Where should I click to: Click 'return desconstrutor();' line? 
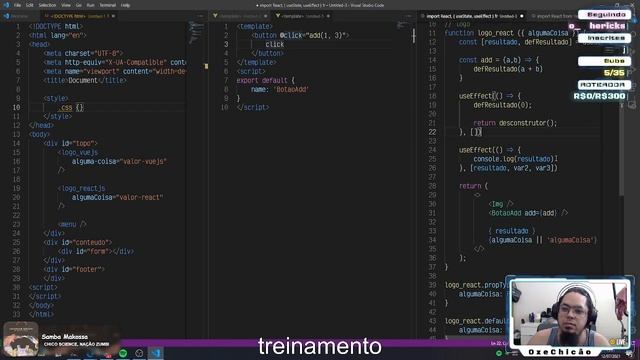click(x=515, y=123)
